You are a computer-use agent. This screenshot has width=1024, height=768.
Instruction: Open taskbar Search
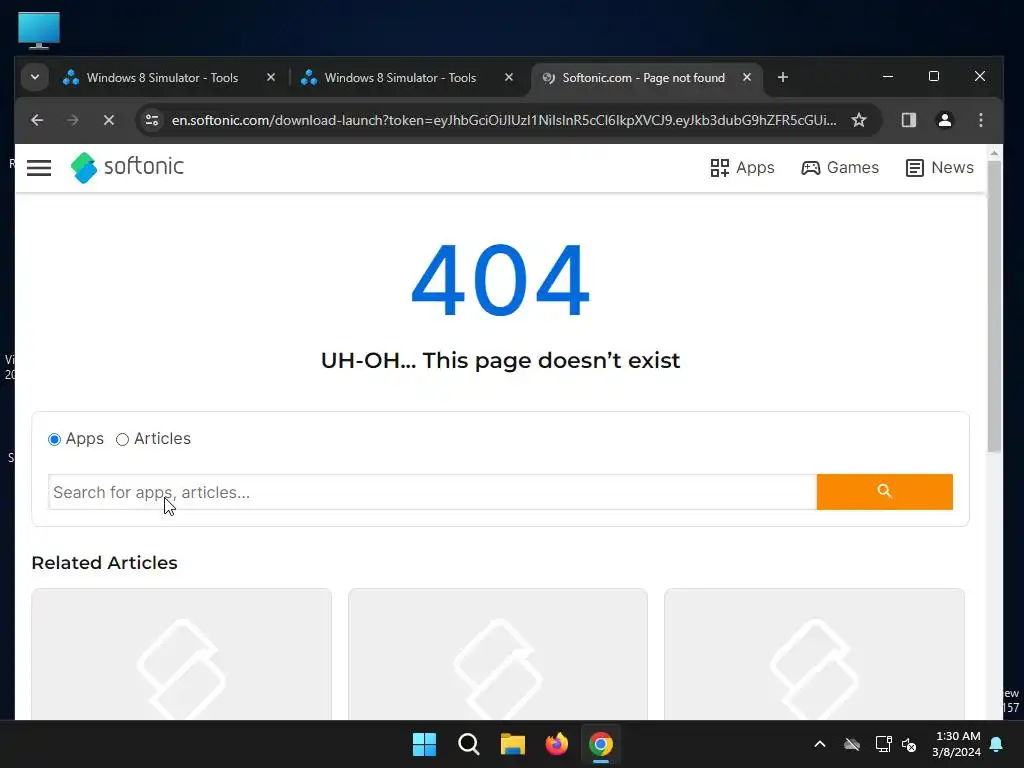tap(468, 744)
